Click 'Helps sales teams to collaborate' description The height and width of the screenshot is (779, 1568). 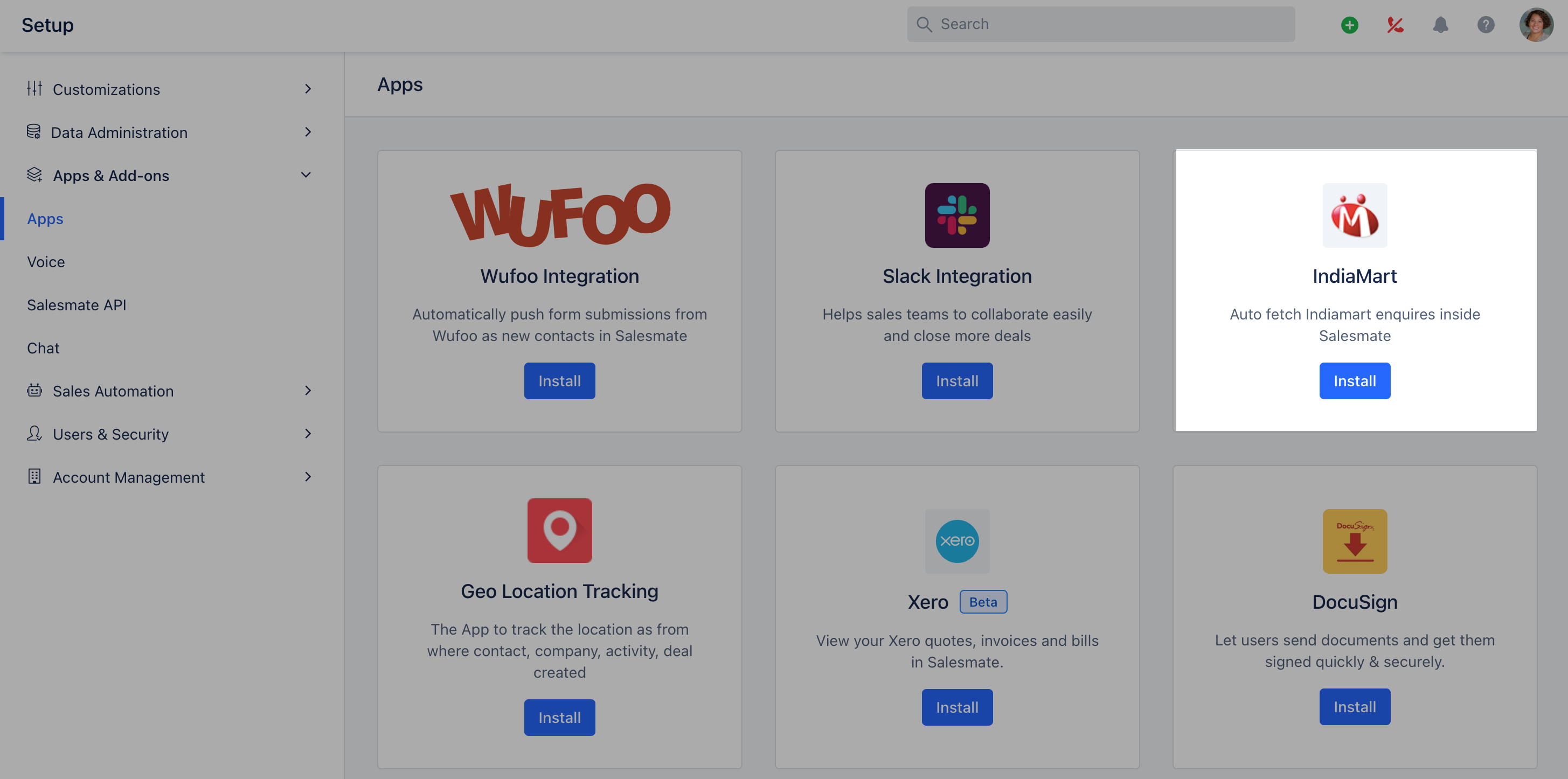click(958, 325)
